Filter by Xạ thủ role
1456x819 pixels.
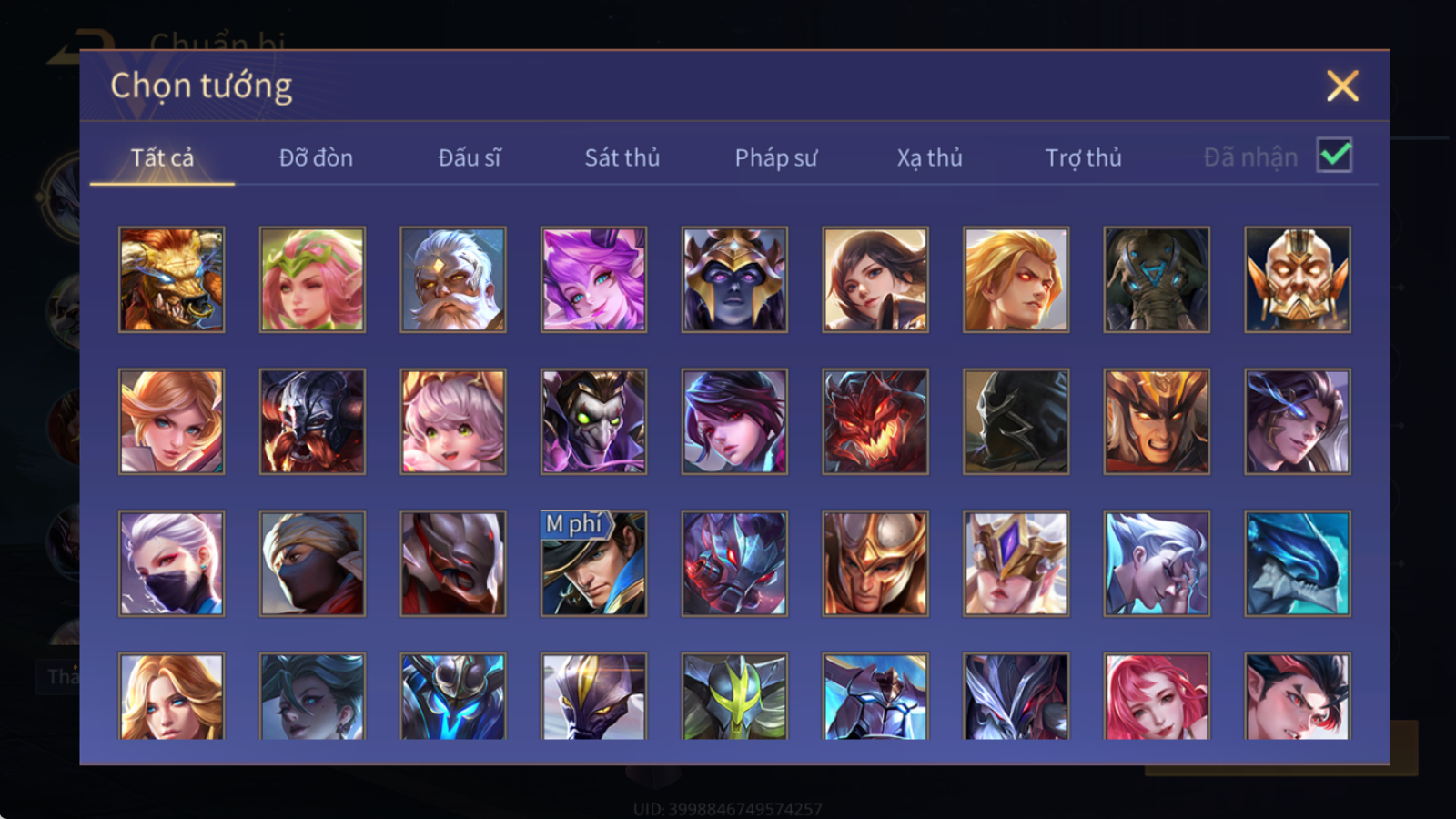pyautogui.click(x=930, y=157)
